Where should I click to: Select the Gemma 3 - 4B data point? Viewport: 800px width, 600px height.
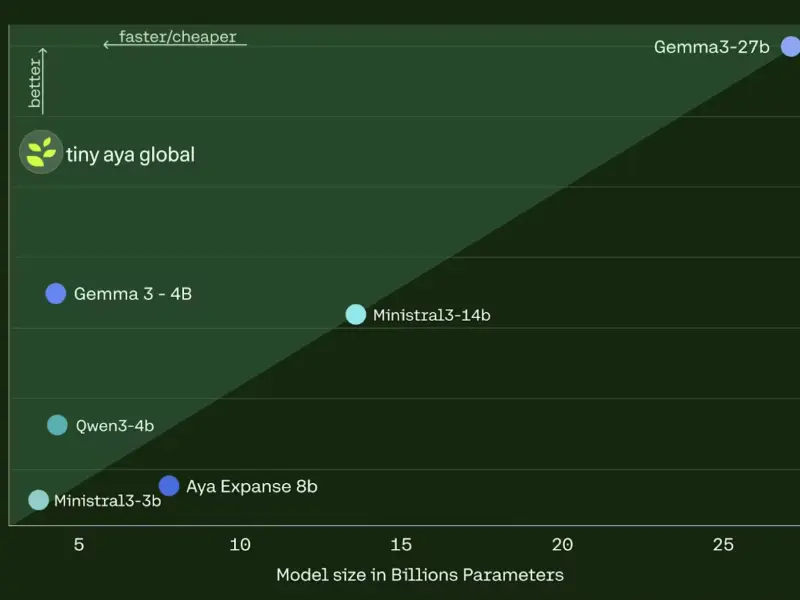pos(56,293)
